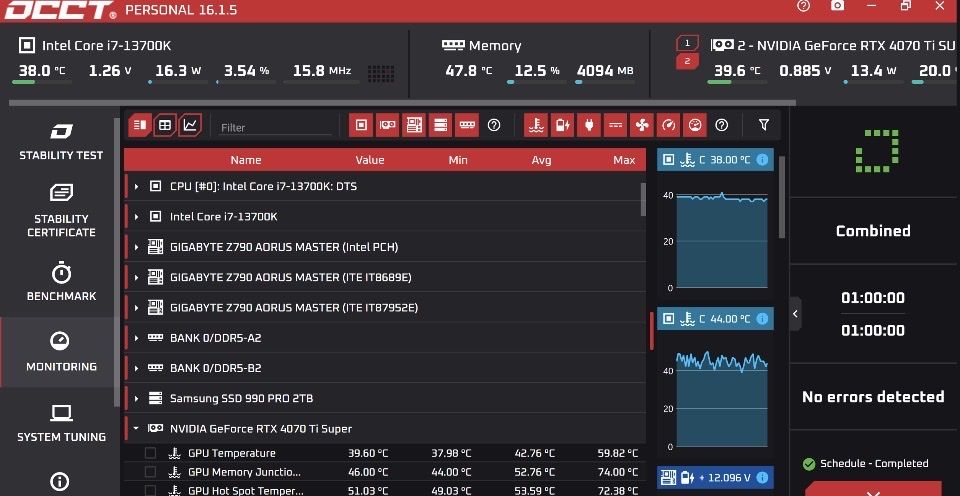Toggle the GPU device filter icon
This screenshot has width=960, height=496.
(x=387, y=125)
